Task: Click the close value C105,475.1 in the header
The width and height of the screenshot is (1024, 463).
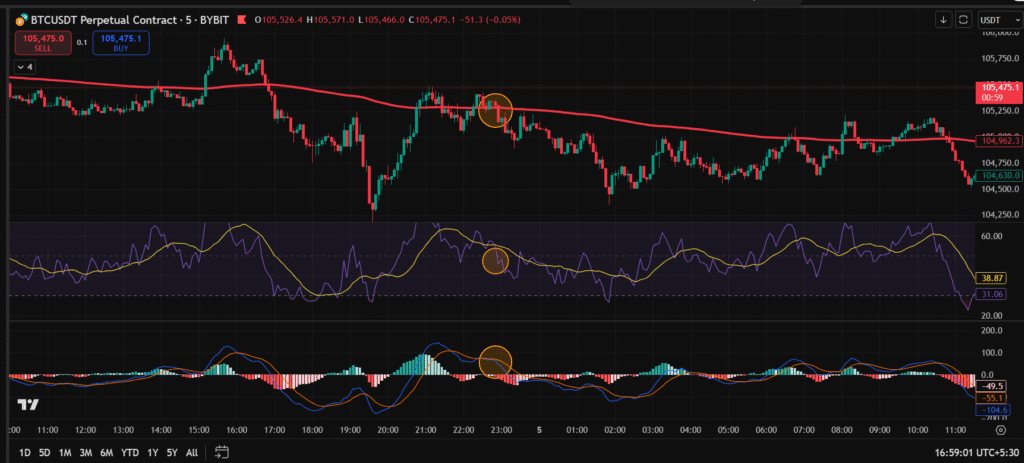Action: pyautogui.click(x=430, y=20)
